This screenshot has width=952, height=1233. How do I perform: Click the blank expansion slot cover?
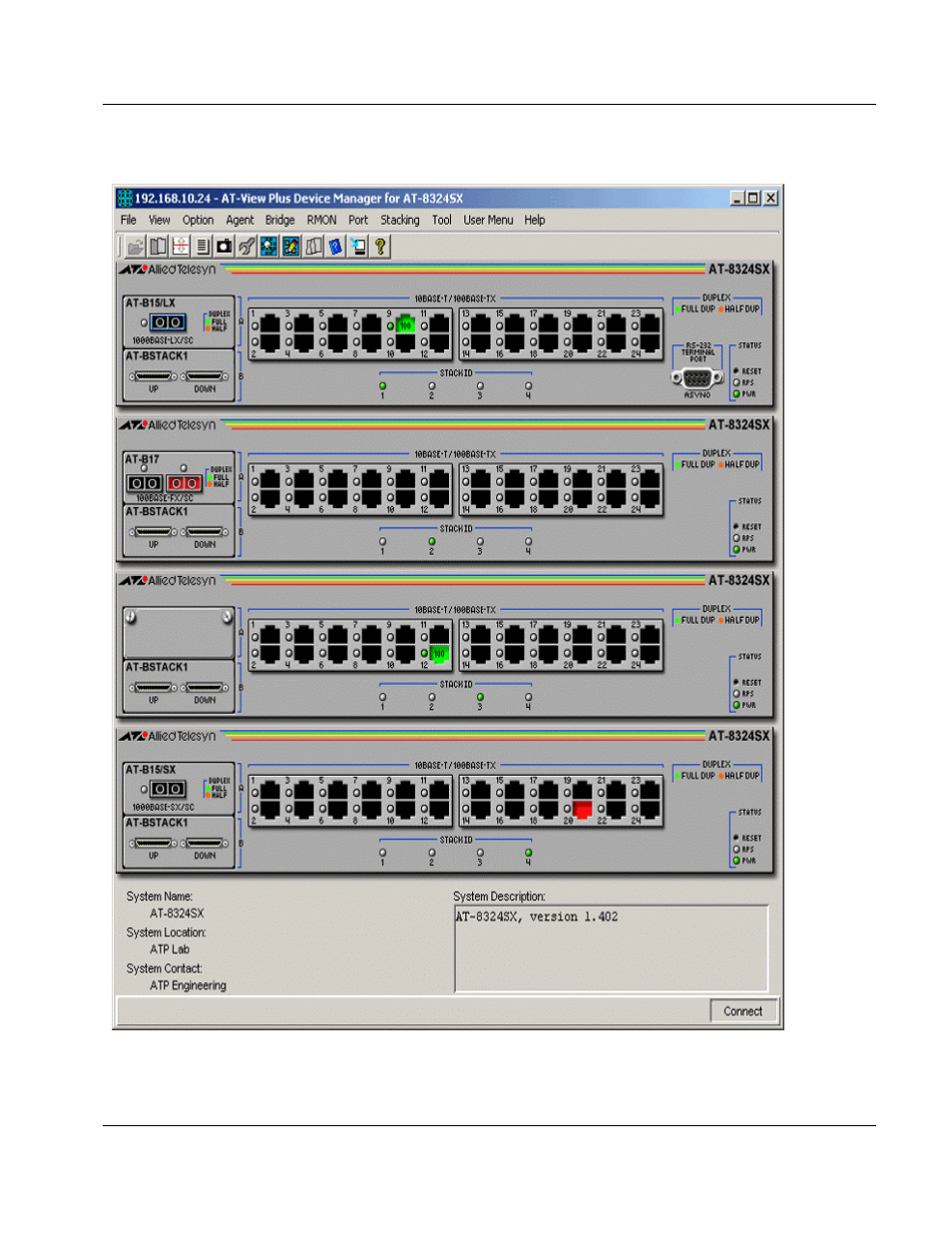click(x=179, y=632)
